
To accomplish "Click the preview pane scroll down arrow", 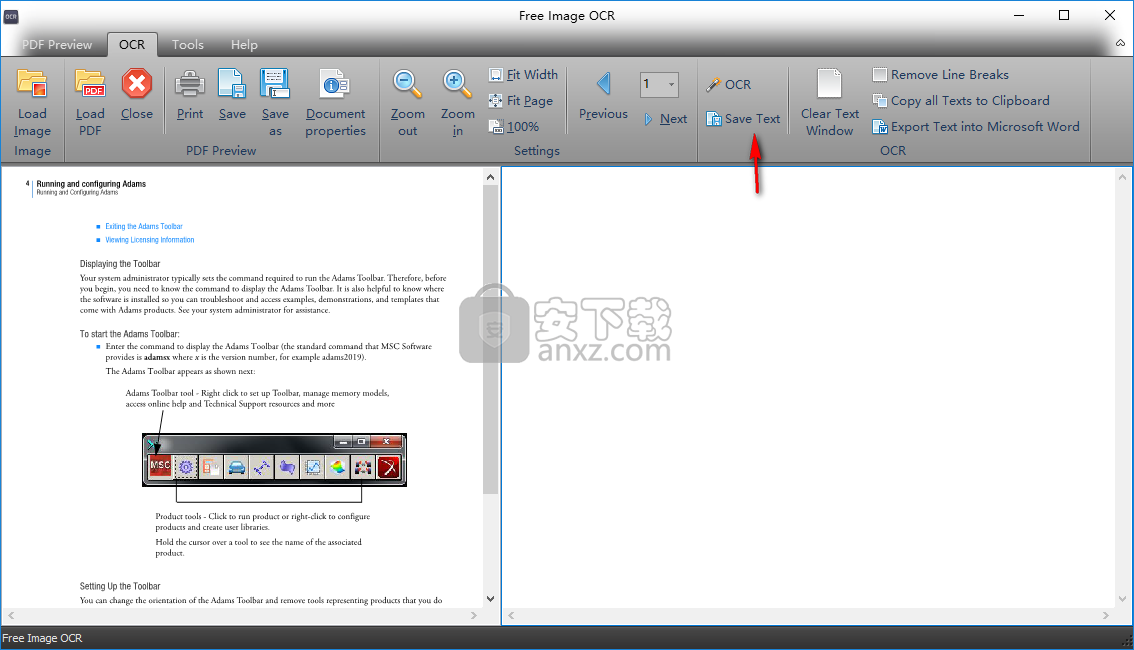I will tap(490, 599).
